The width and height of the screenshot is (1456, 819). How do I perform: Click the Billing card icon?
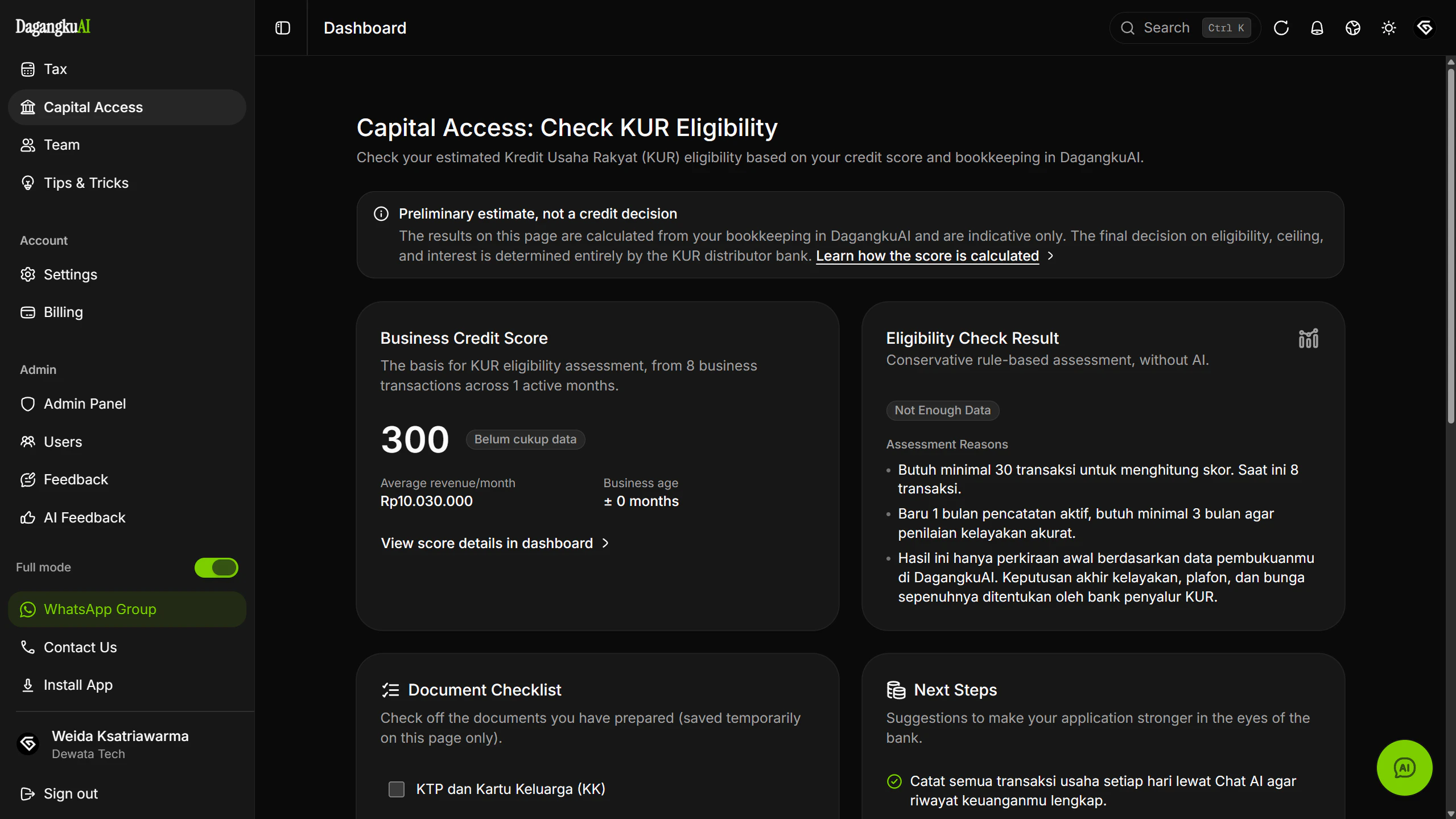pyautogui.click(x=28, y=312)
